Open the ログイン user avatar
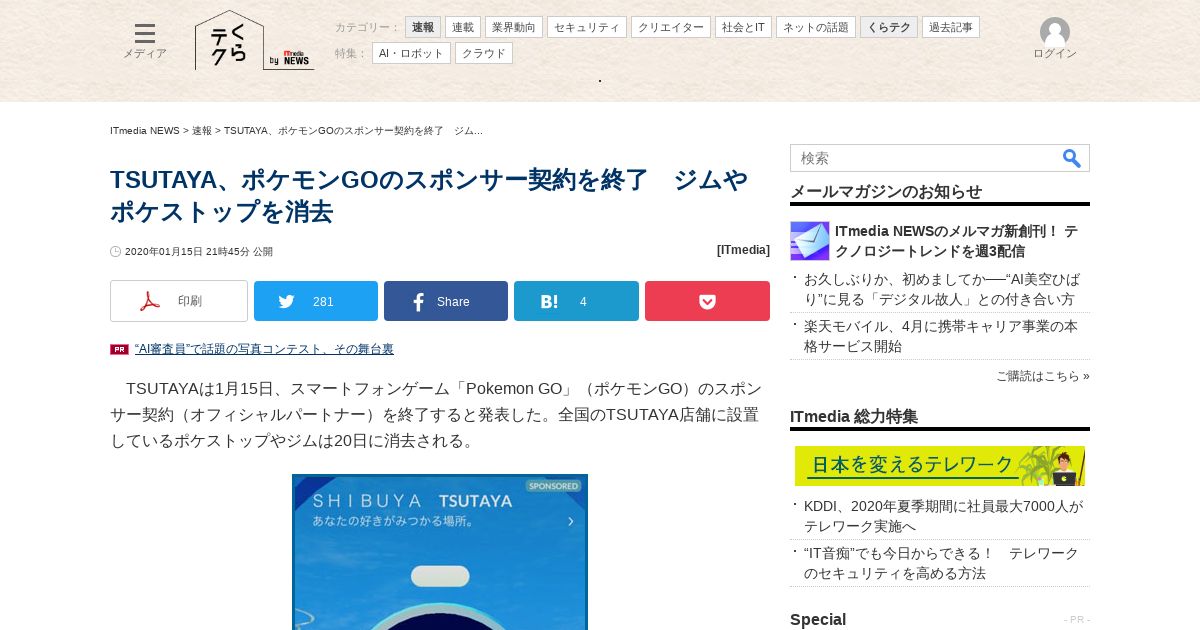 (1054, 38)
